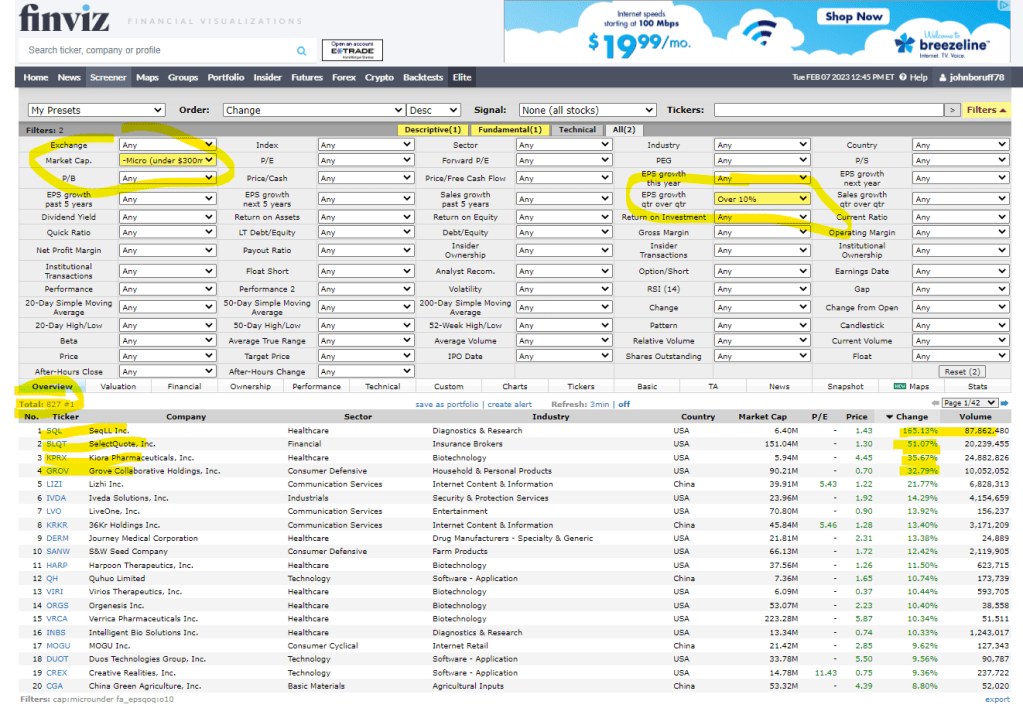Open the SQL ticker link

(54, 430)
